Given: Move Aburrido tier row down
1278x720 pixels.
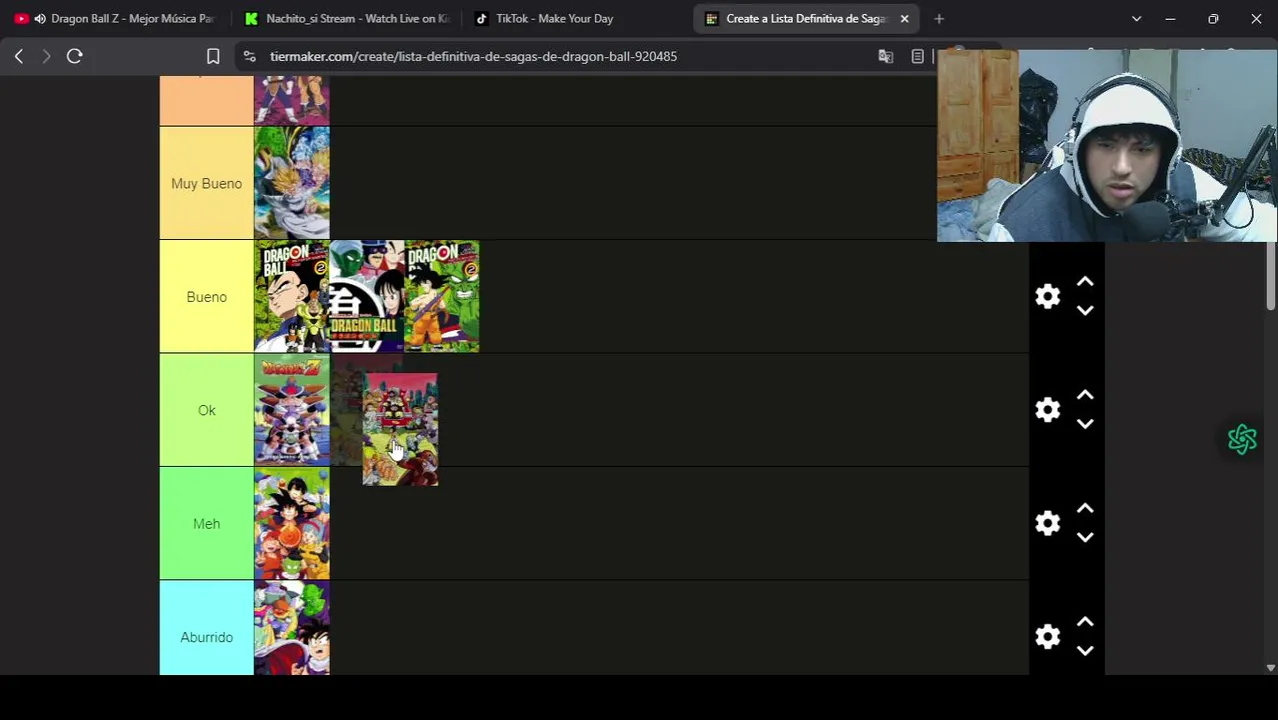Looking at the screenshot, I should [x=1085, y=651].
